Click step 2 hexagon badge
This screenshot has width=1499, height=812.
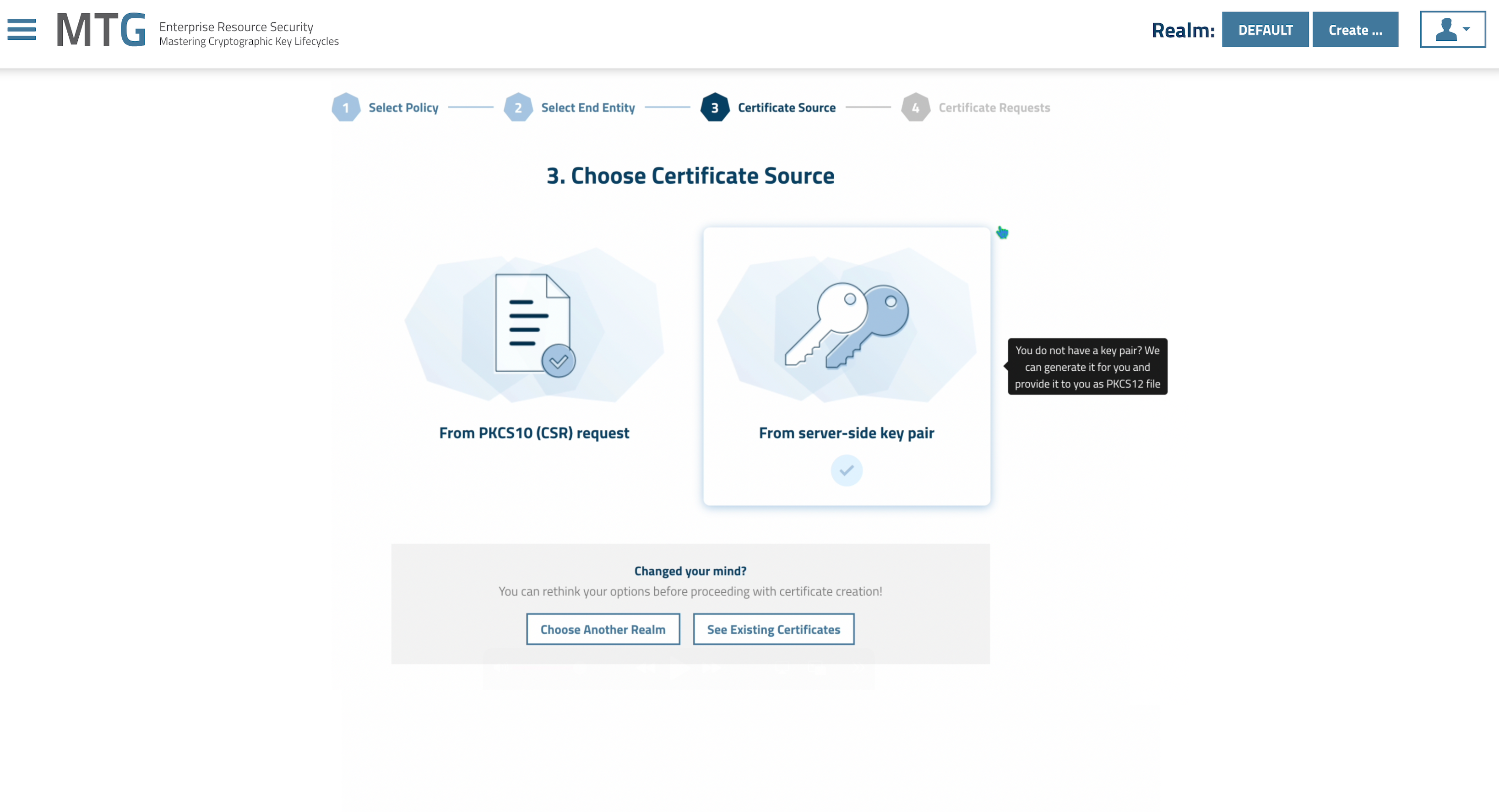518,108
